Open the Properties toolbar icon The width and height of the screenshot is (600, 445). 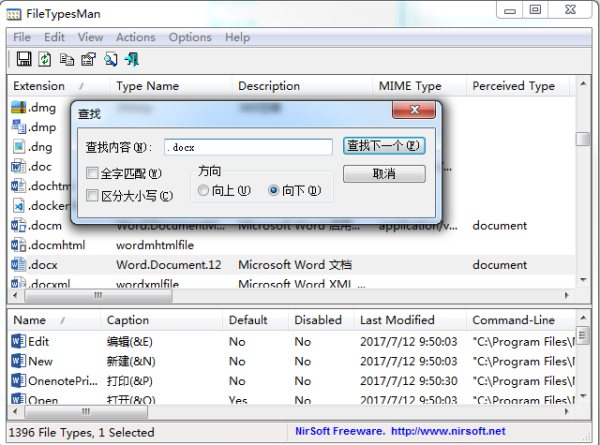click(x=88, y=59)
